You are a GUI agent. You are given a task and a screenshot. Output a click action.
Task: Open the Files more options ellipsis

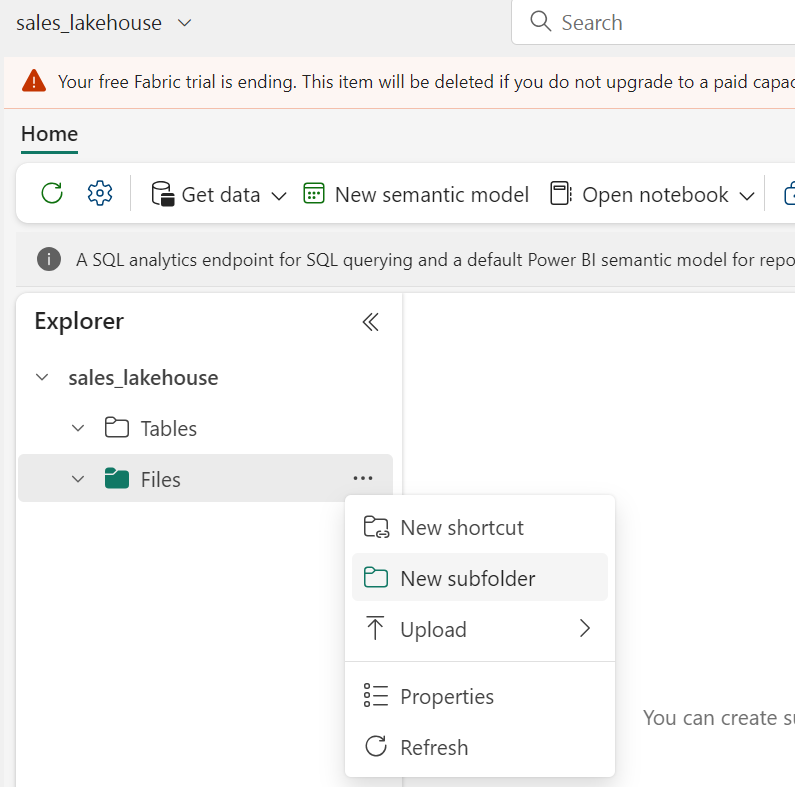pos(363,478)
